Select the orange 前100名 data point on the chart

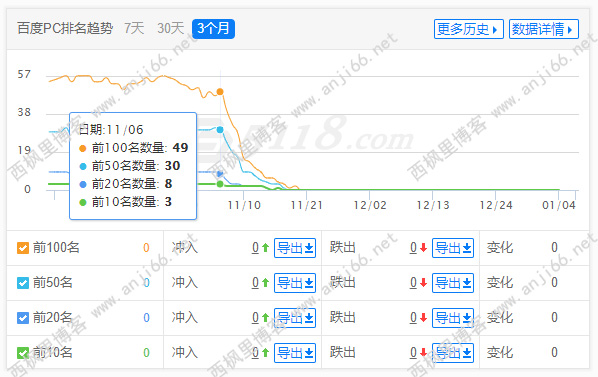[220, 91]
